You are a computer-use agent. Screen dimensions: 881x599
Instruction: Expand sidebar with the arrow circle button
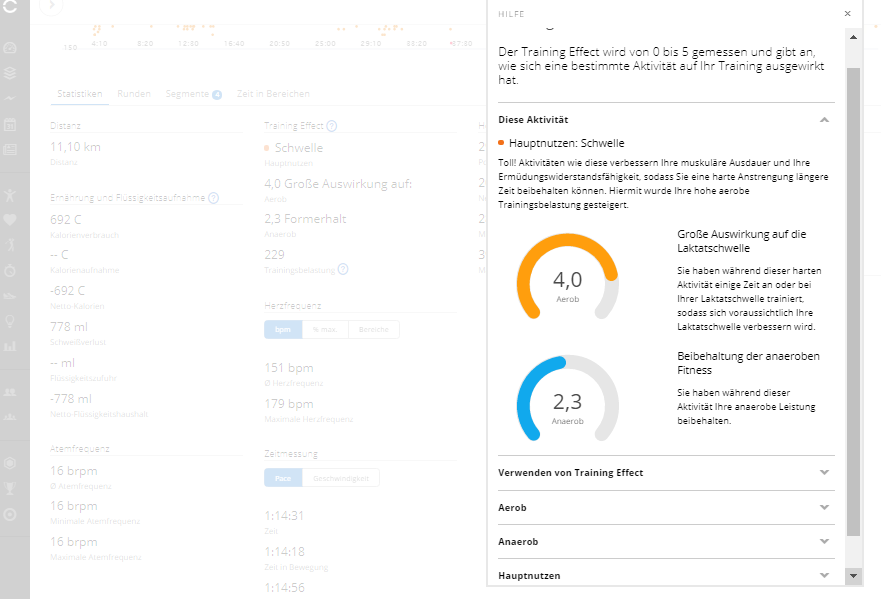click(50, 5)
